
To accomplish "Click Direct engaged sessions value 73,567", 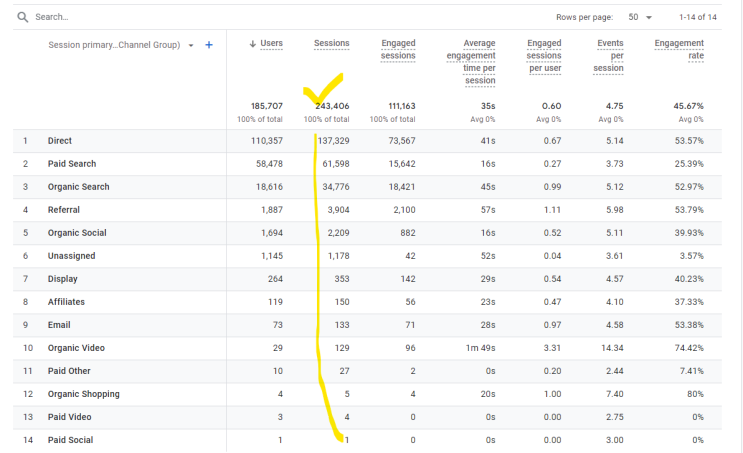I will pyautogui.click(x=402, y=141).
